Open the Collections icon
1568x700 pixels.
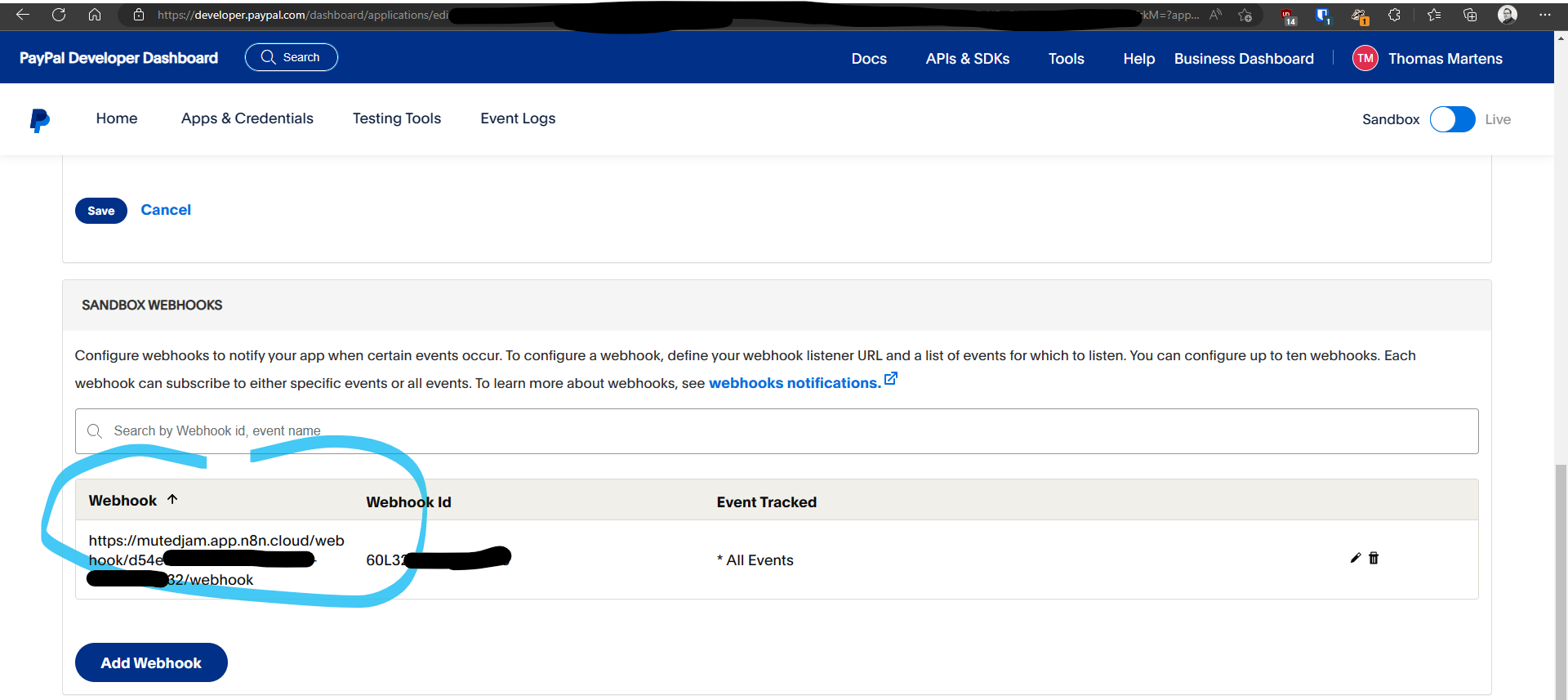[x=1470, y=15]
